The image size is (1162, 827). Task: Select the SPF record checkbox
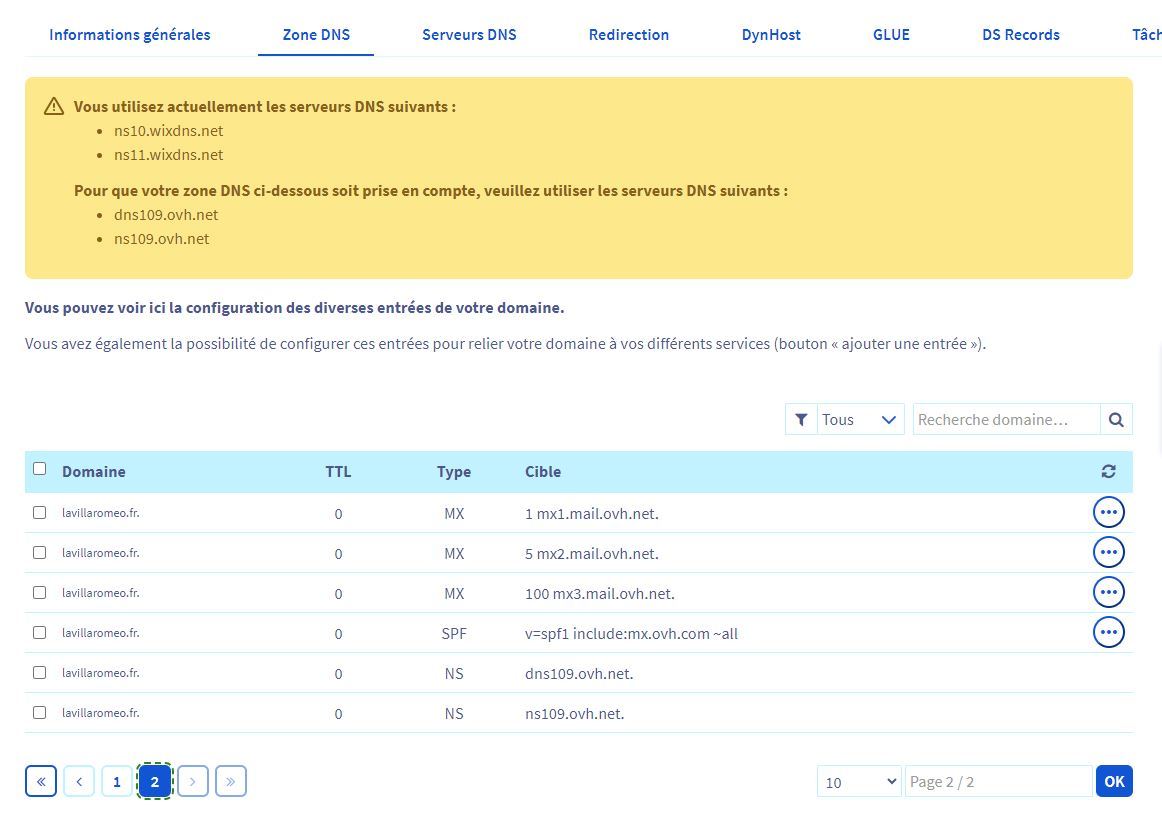(x=40, y=632)
